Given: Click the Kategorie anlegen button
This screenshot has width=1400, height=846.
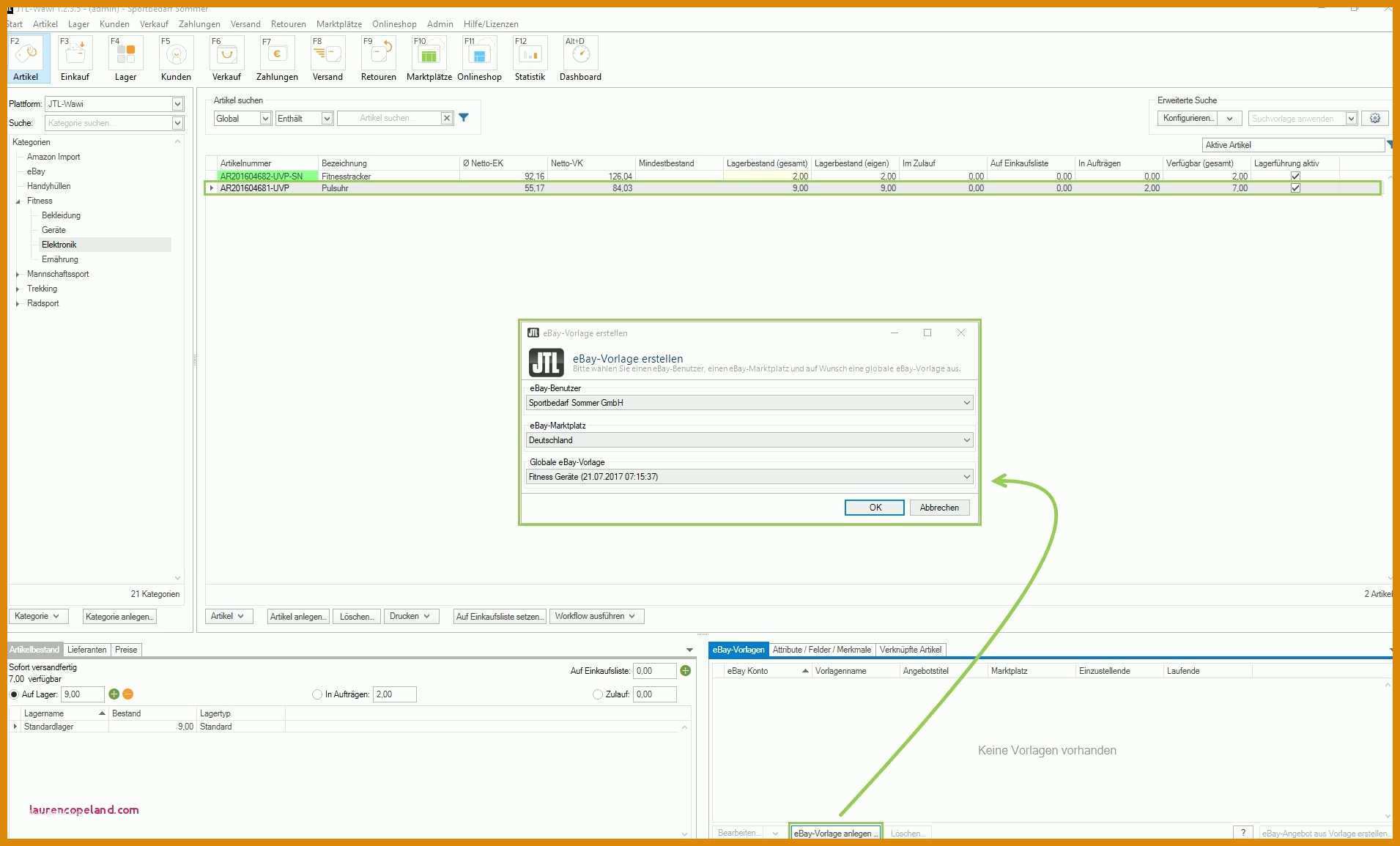Looking at the screenshot, I should pos(119,617).
